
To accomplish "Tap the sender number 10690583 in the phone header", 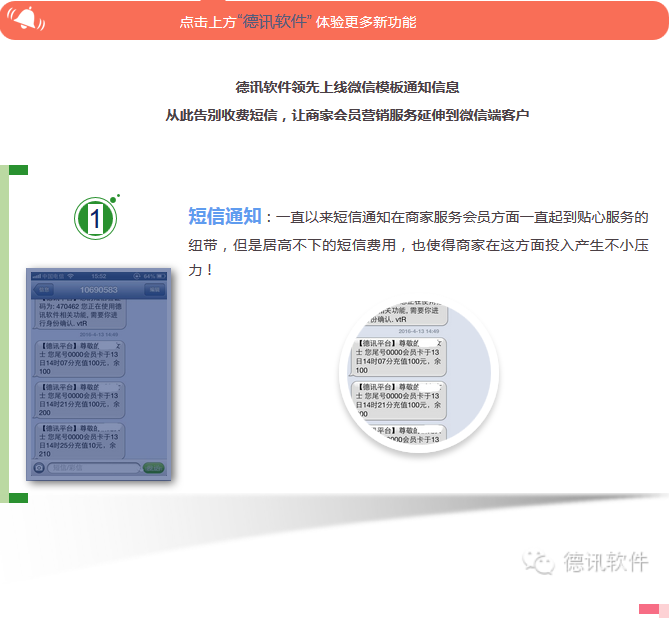I will click(x=99, y=290).
